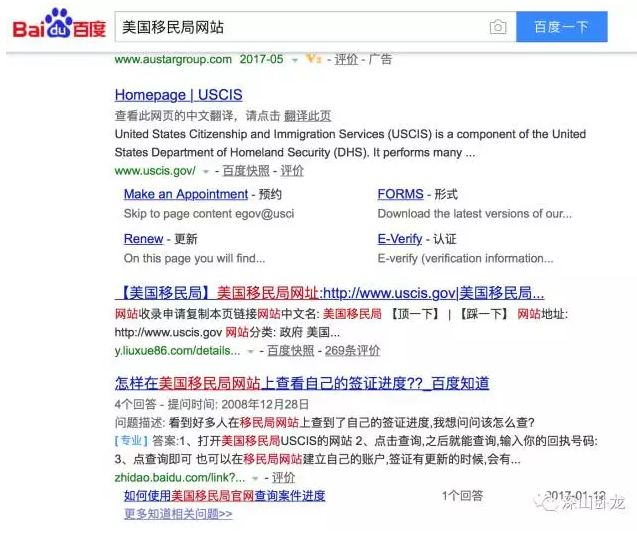Open the Make an Appointment sublink
Image resolution: width=637 pixels, height=541 pixels.
[185, 194]
